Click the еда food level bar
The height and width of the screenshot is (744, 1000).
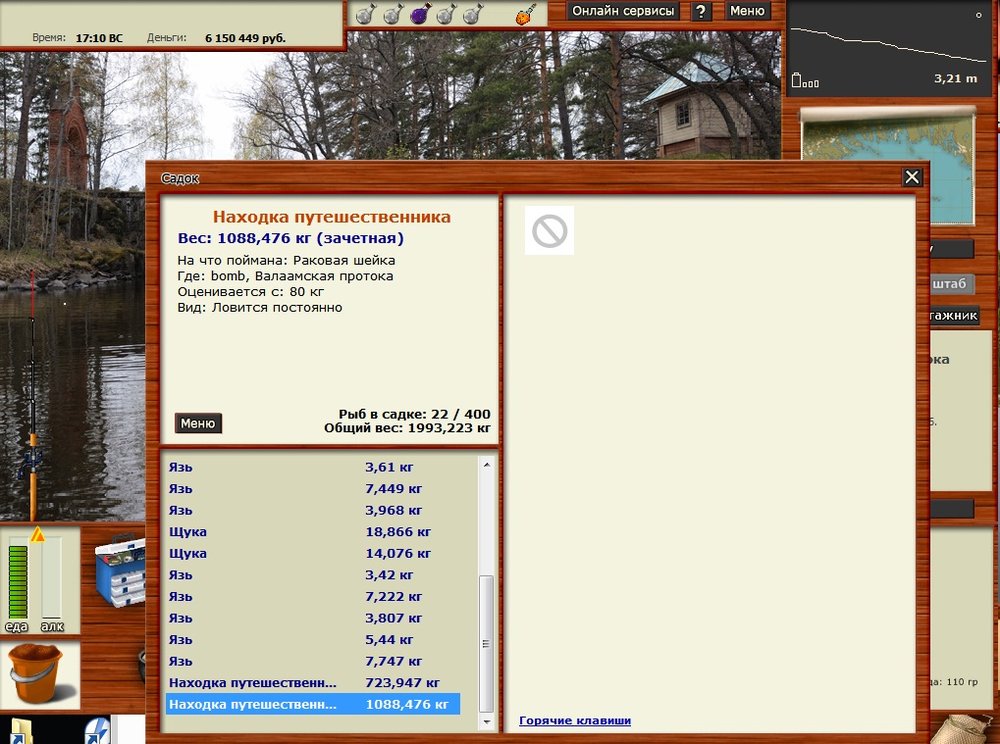[20, 580]
